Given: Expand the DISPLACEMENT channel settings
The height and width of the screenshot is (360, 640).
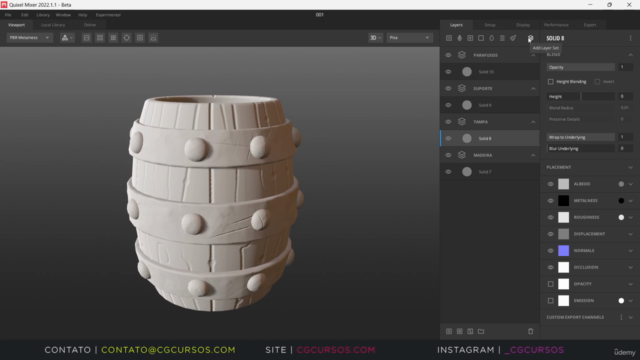Looking at the screenshot, I should tap(631, 234).
